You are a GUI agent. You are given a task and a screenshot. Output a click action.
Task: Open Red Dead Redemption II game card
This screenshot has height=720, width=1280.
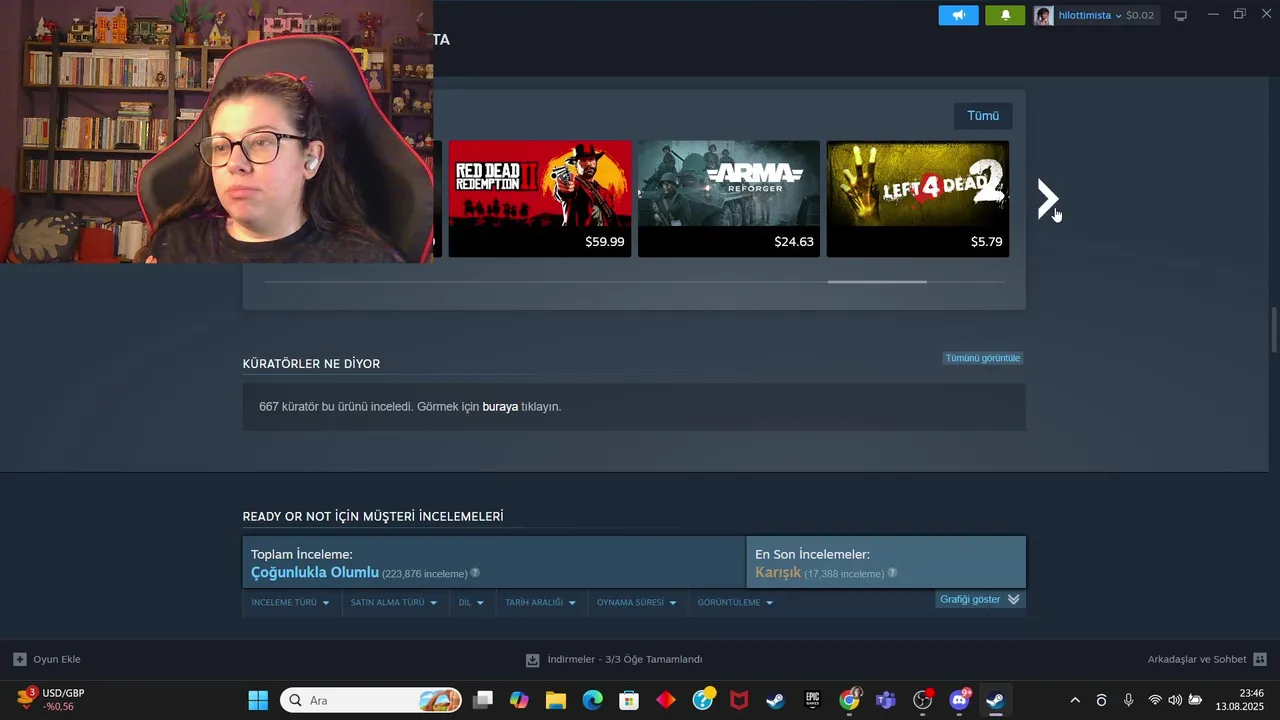pos(540,198)
